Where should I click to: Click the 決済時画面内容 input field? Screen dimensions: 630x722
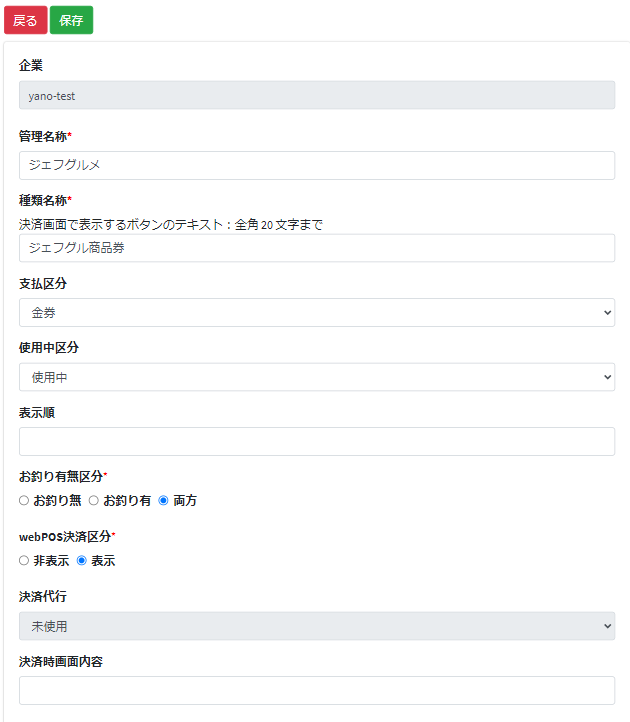pos(316,690)
